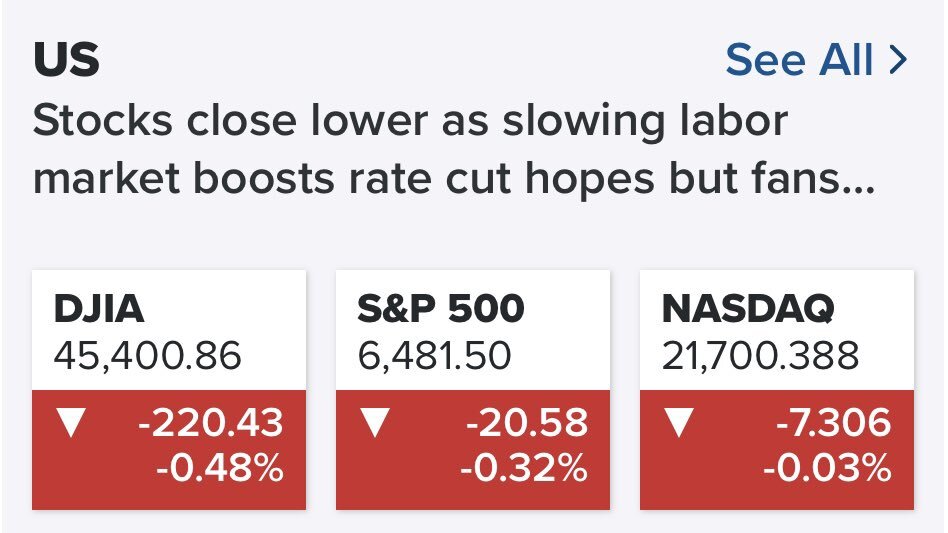The image size is (948, 533).
Task: Click the DJIA red down-arrow icon
Action: [x=70, y=424]
